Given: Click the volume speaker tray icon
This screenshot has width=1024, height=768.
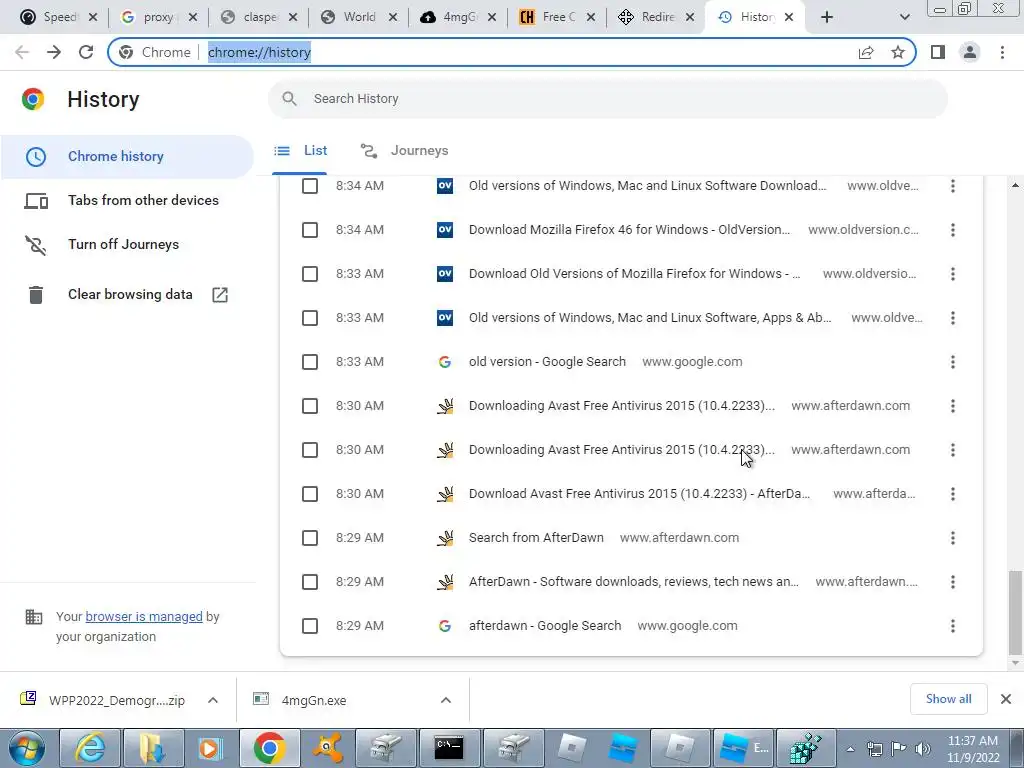Looking at the screenshot, I should (x=923, y=748).
